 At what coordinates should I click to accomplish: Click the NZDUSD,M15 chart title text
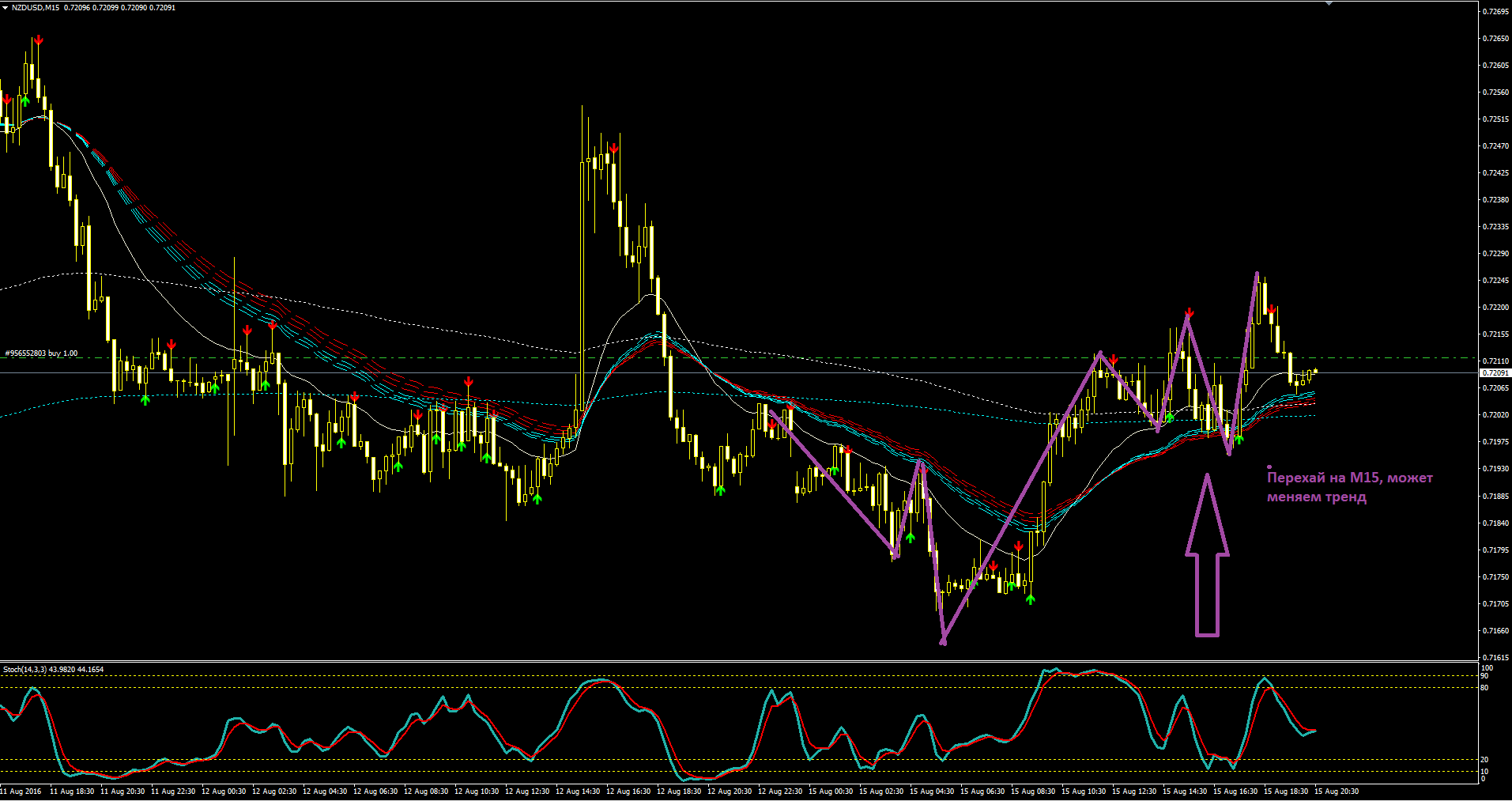tap(36, 7)
